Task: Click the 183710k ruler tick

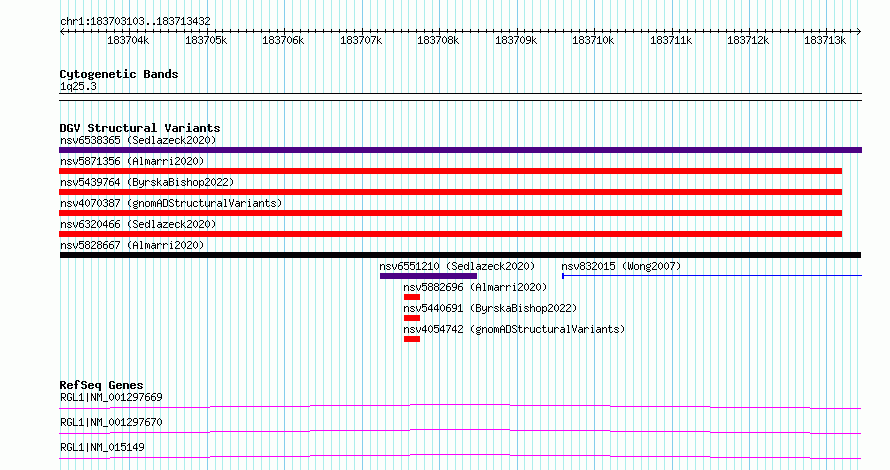Action: click(x=593, y=40)
